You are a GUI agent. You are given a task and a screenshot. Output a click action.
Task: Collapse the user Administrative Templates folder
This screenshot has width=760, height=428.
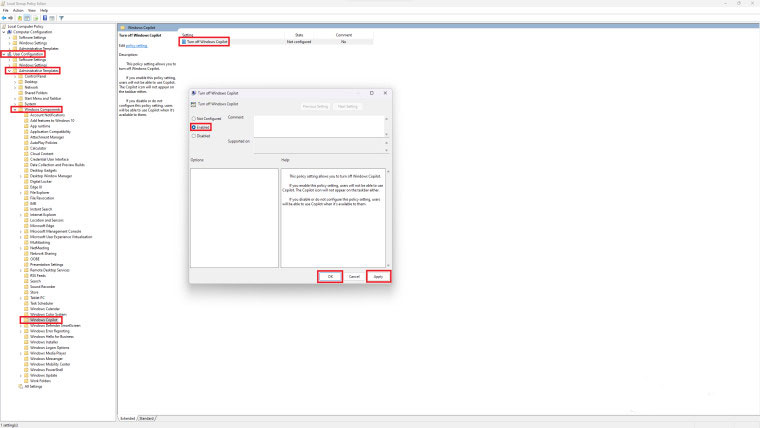pyautogui.click(x=9, y=71)
